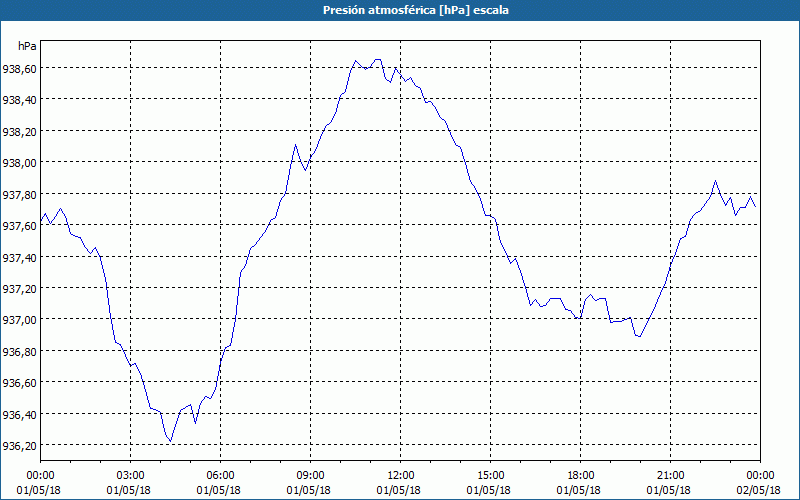Click the pressure curve peak near 11:15
The width and height of the screenshot is (800, 500).
(x=378, y=60)
